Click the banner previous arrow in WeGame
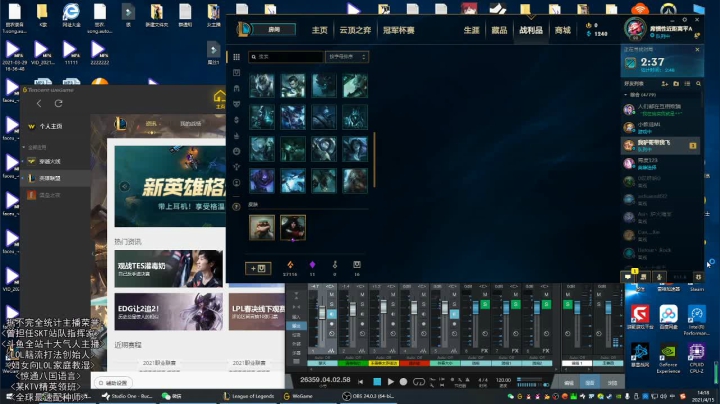Viewport: 720px width, 404px height. pos(124,186)
